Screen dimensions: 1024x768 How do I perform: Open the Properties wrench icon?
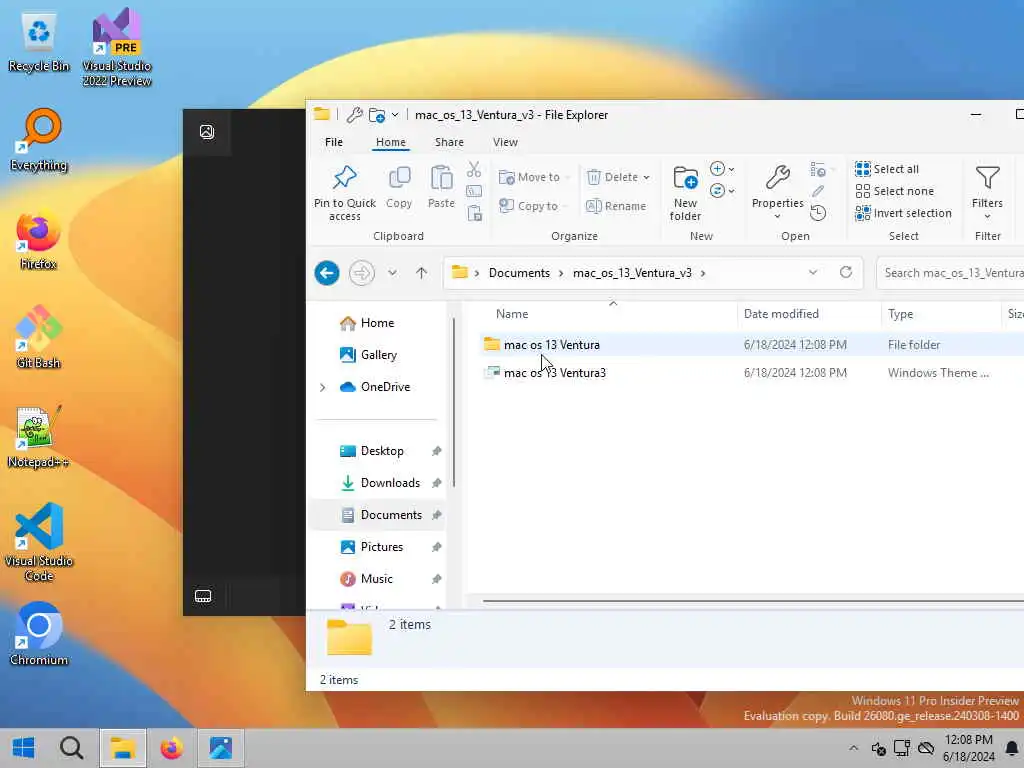tap(777, 176)
